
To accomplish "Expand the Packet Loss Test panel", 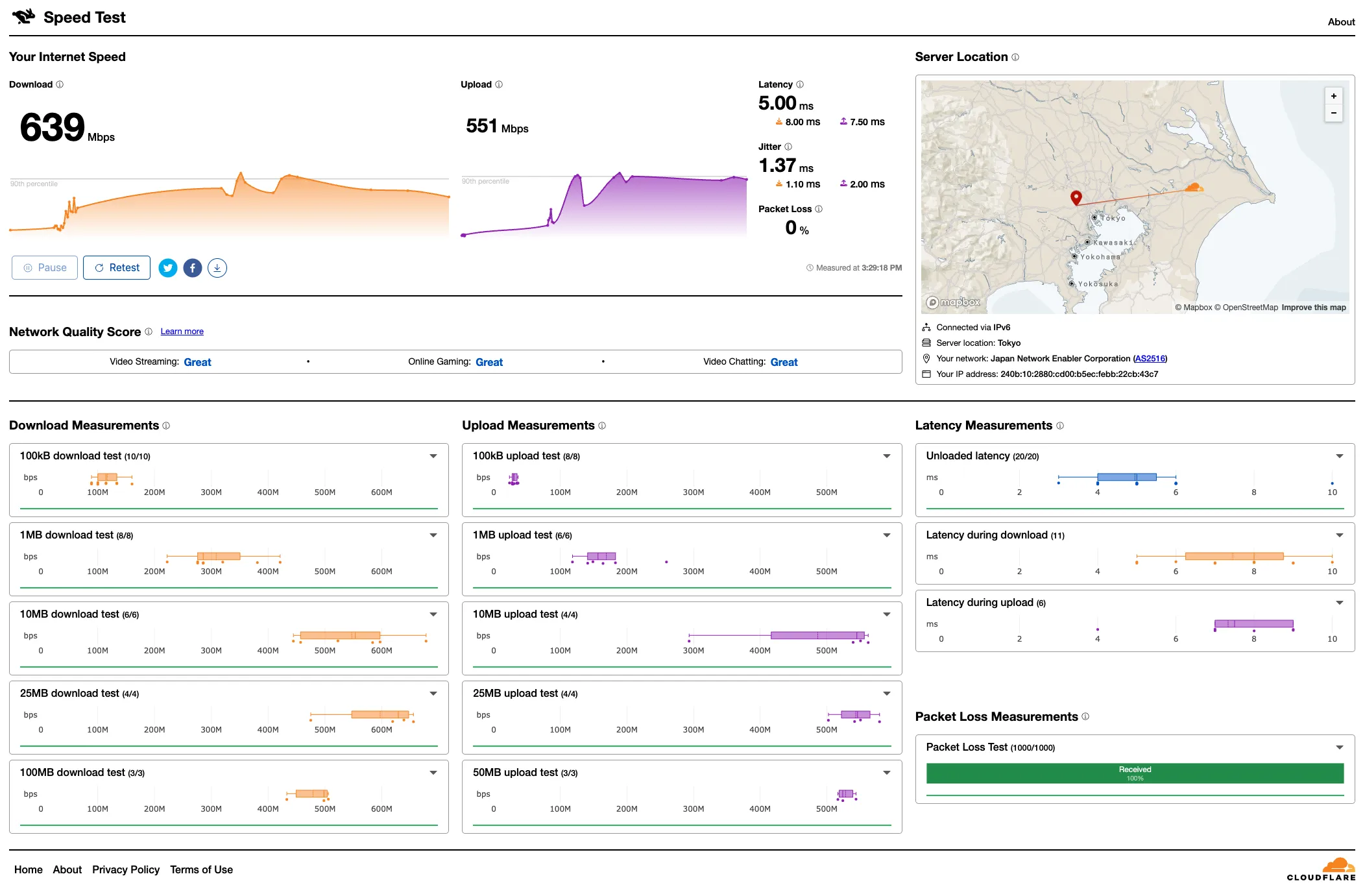I will point(1339,747).
